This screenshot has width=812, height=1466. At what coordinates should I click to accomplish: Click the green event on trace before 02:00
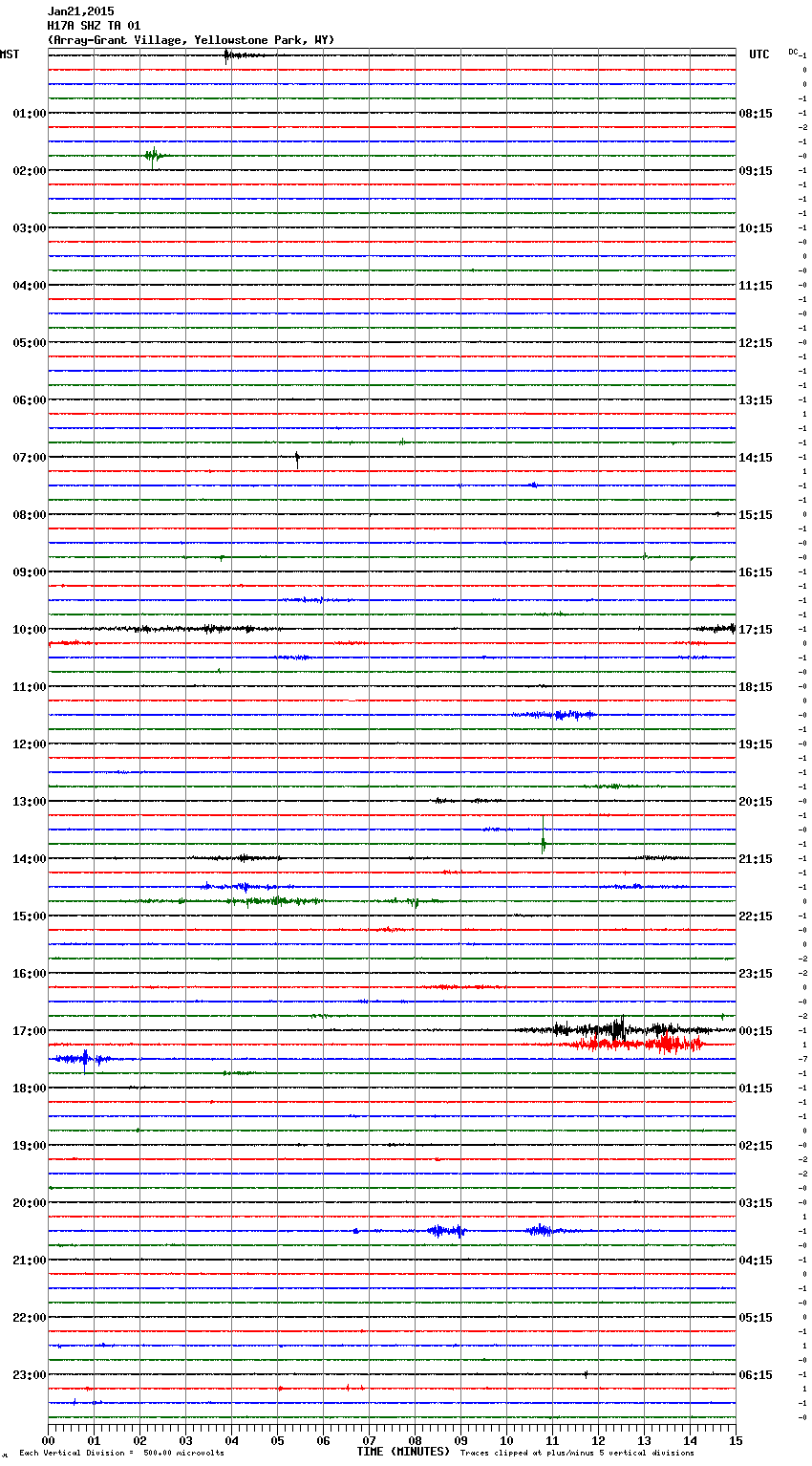(x=155, y=156)
